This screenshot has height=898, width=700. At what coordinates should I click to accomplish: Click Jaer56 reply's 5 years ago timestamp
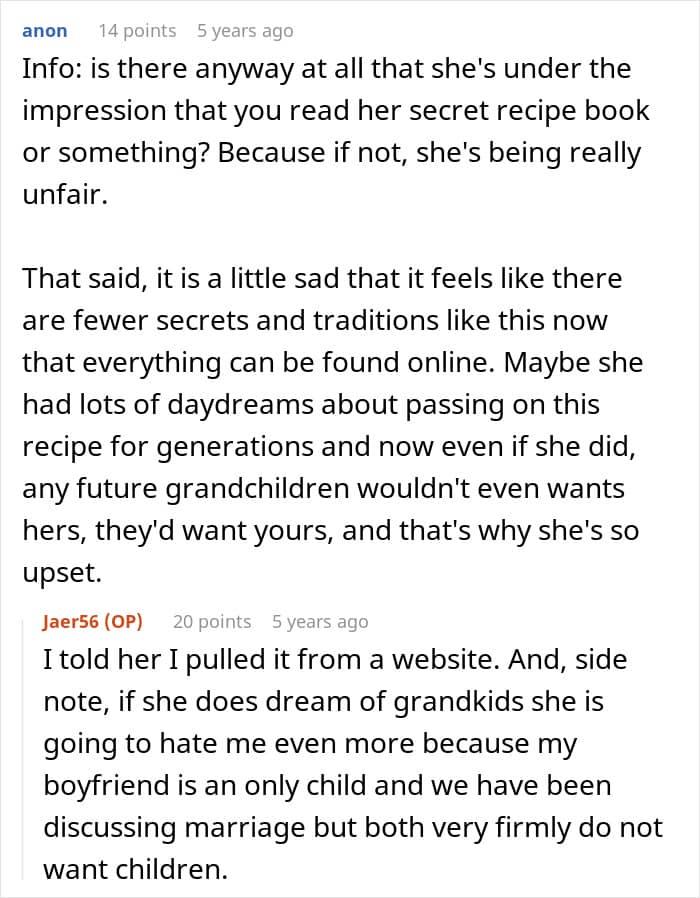pyautogui.click(x=320, y=621)
